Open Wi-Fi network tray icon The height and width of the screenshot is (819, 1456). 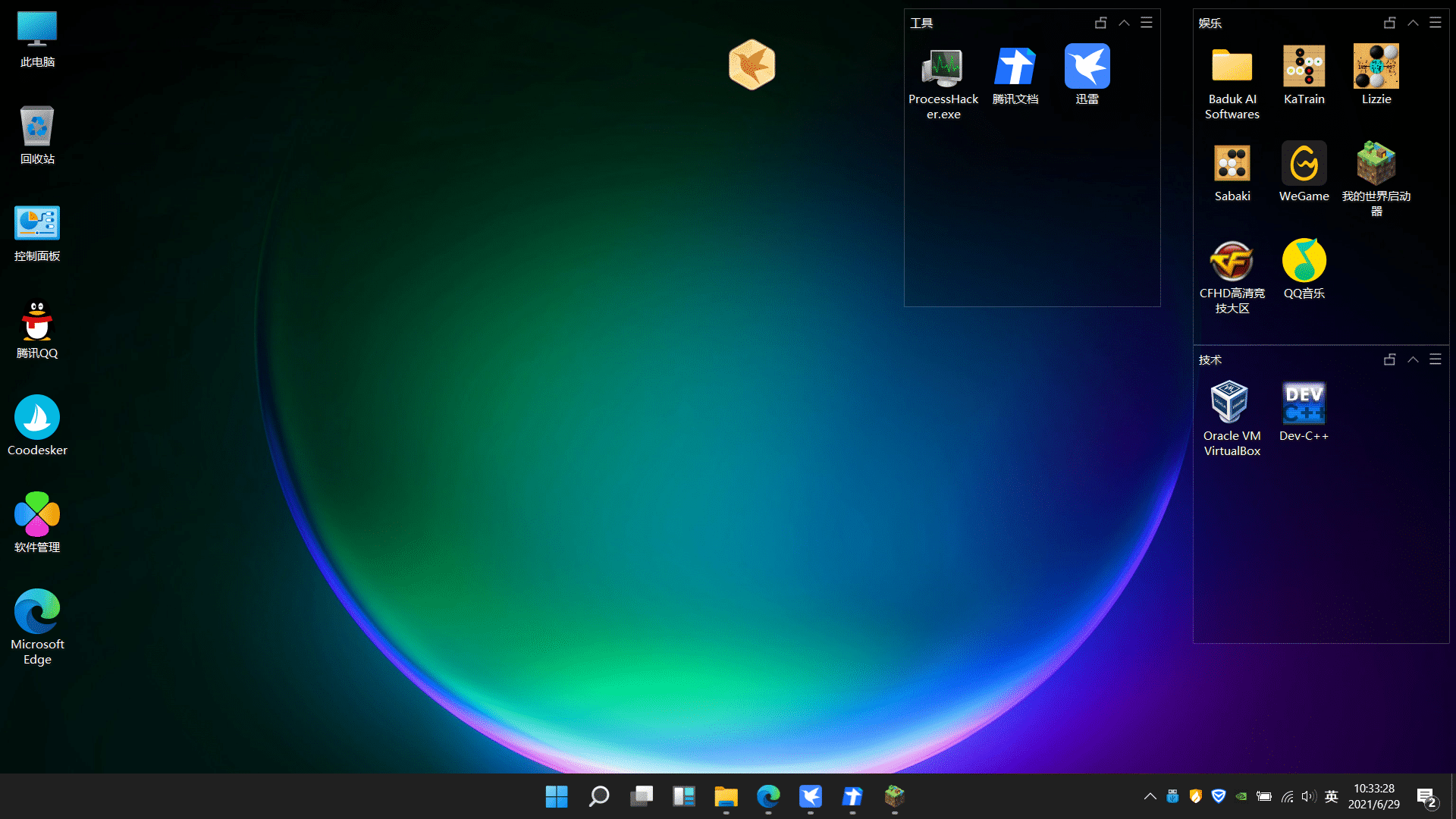point(1287,796)
